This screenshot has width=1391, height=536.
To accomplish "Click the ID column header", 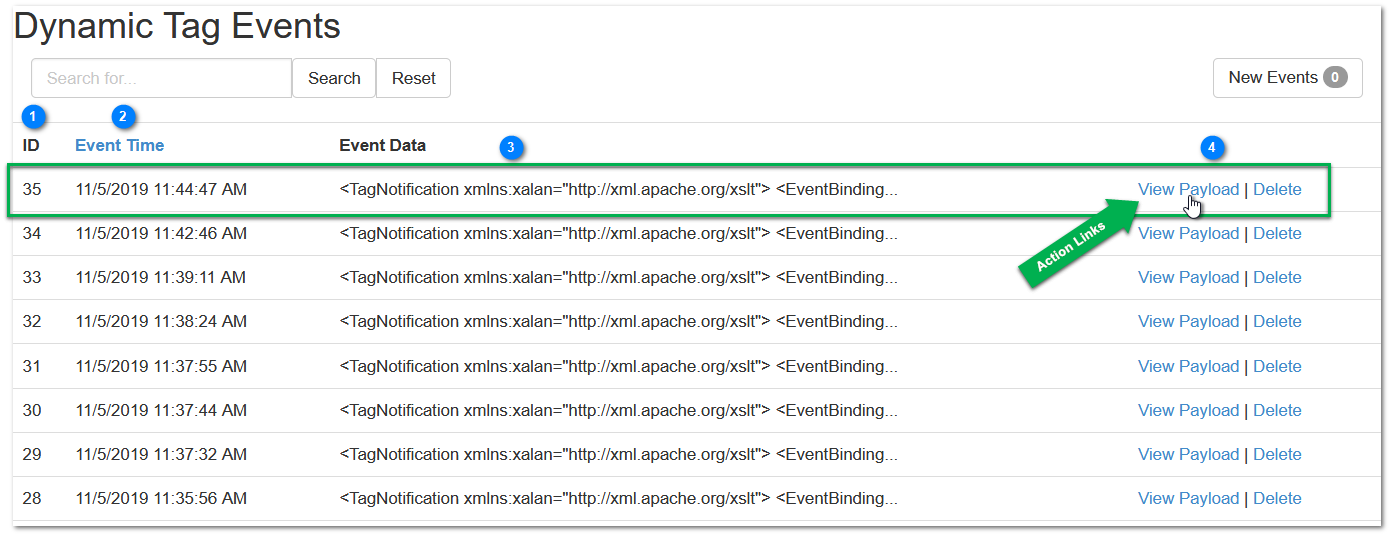I will [x=31, y=145].
